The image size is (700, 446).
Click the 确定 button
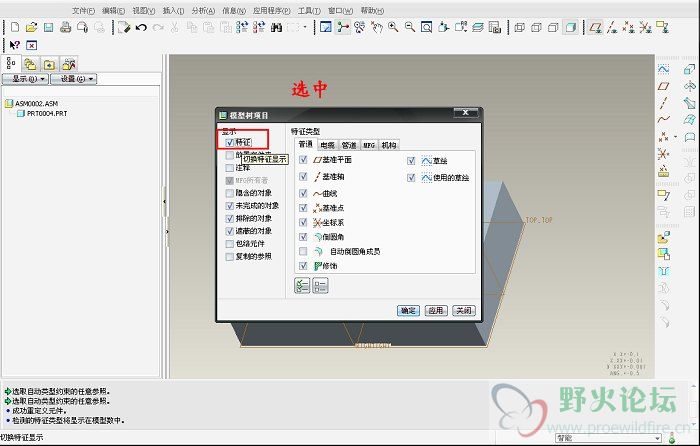408,310
